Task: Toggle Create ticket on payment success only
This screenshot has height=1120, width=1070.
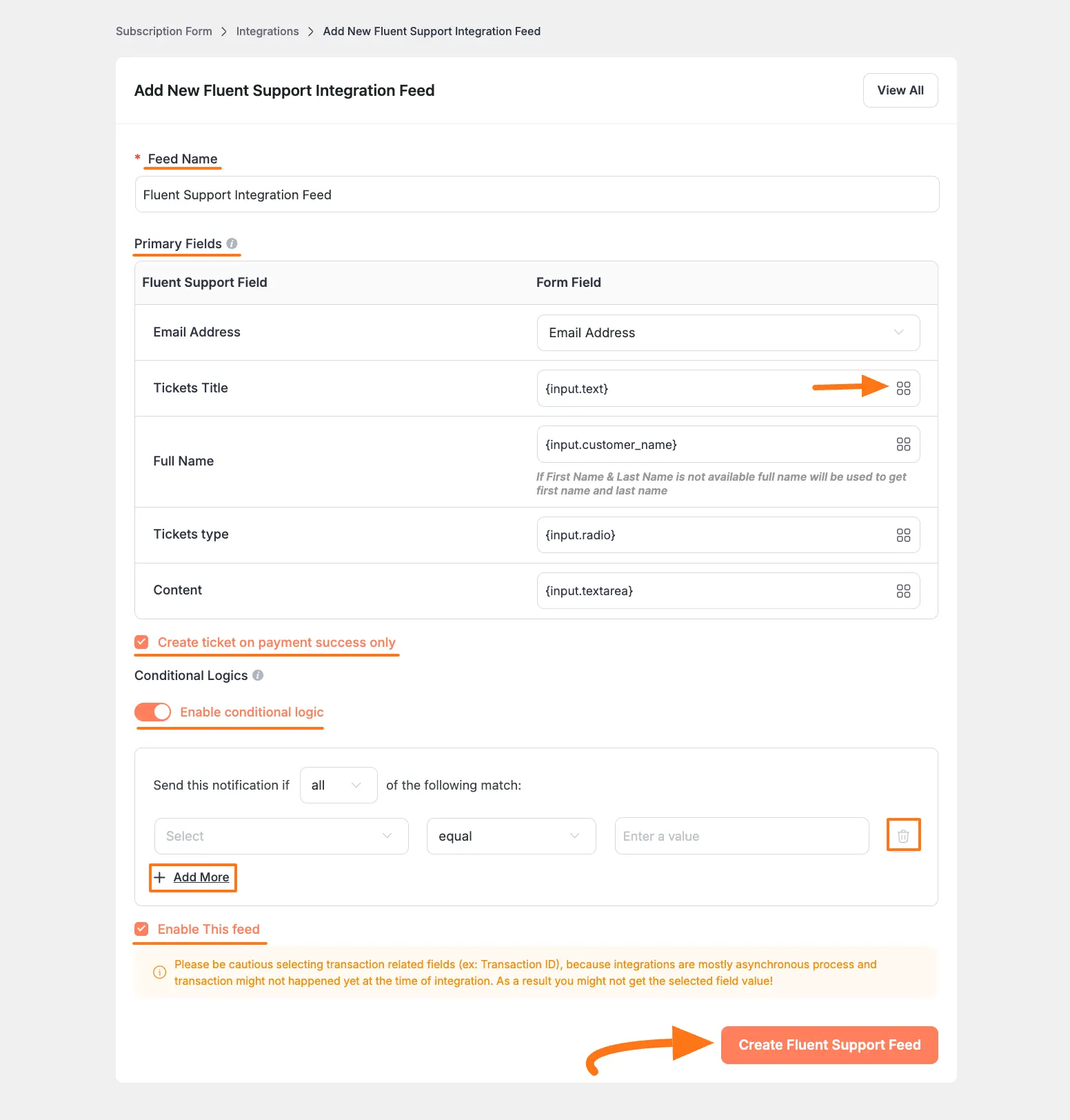Action: click(x=141, y=642)
